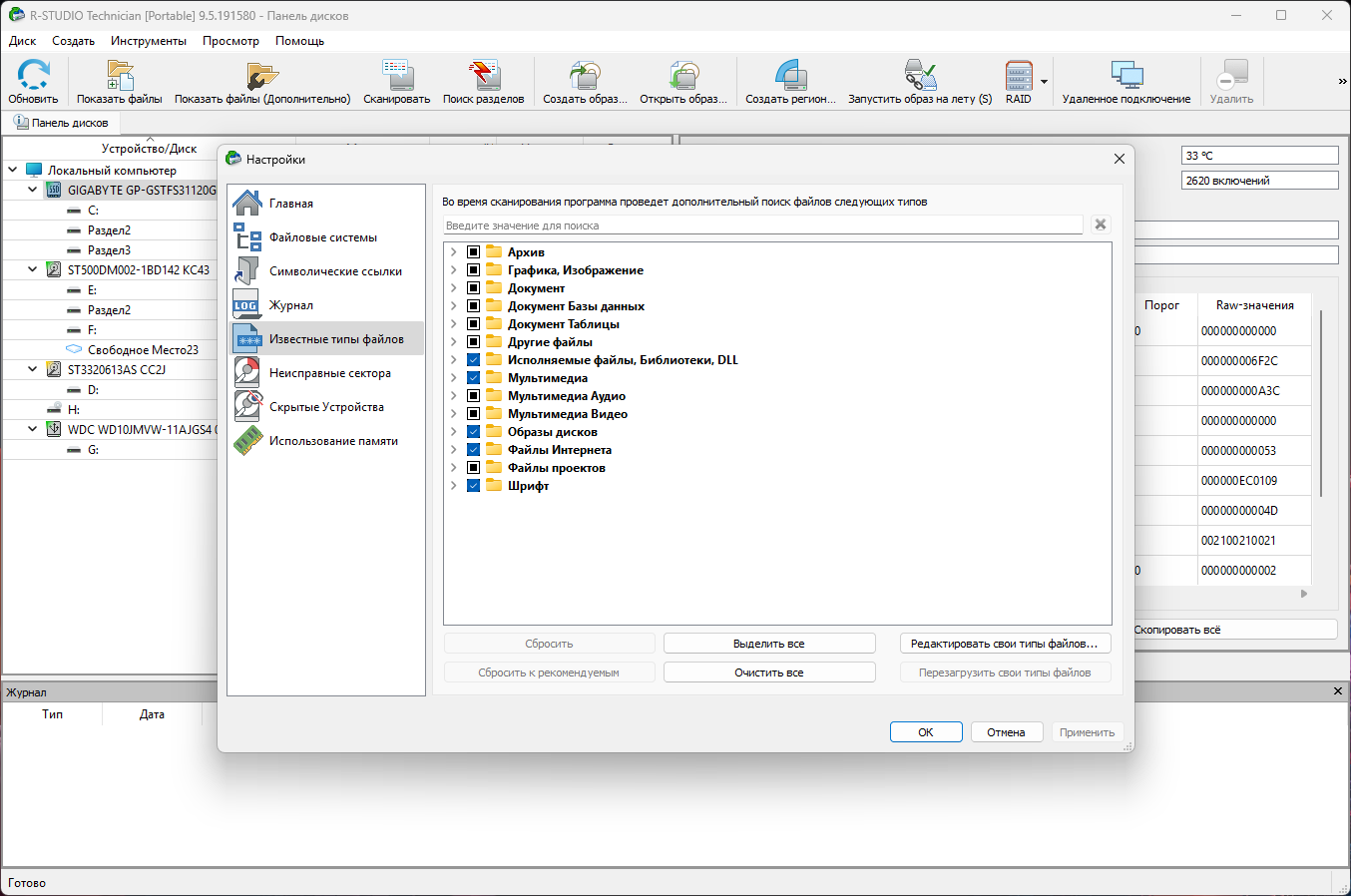Click the Поиск разделов toolbar icon
This screenshot has height=896, width=1351.
[483, 82]
